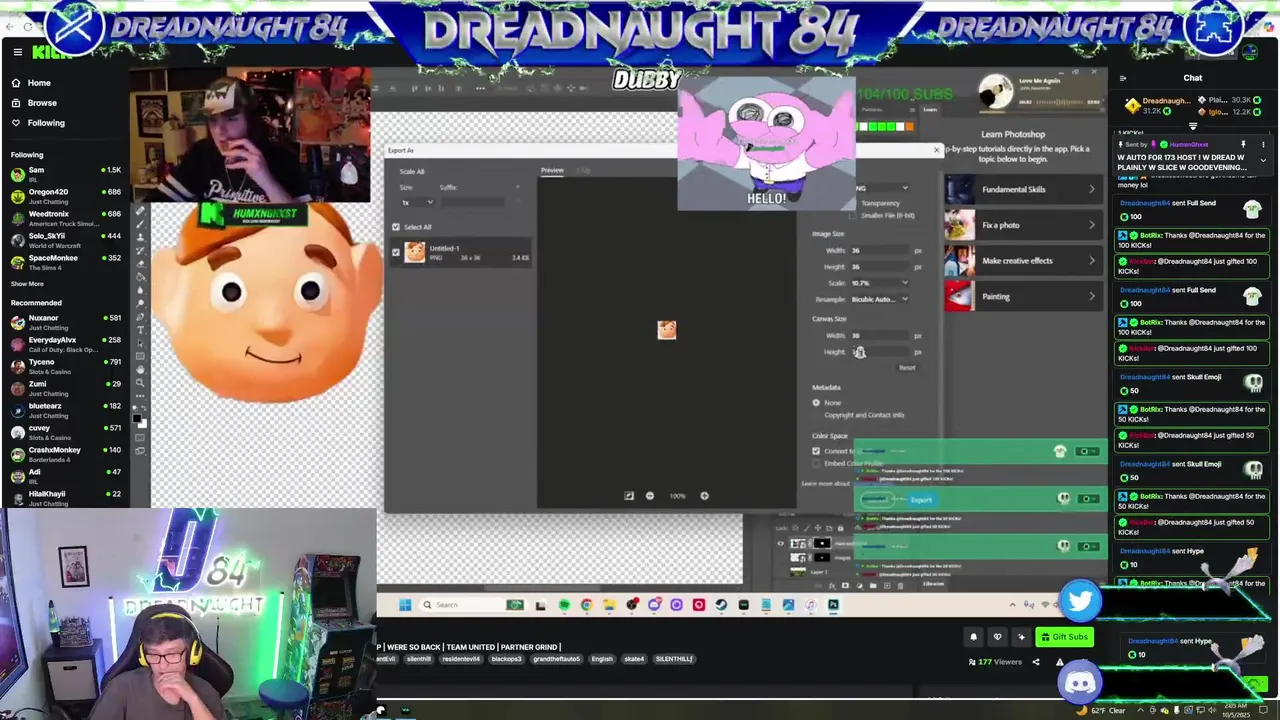Viewport: 1280px width, 720px height.
Task: Add a layer mask in Layers panel
Action: tap(845, 585)
